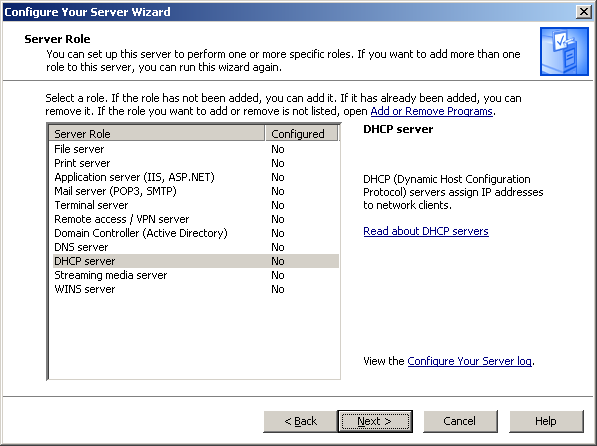Open wizard Help button

click(546, 421)
